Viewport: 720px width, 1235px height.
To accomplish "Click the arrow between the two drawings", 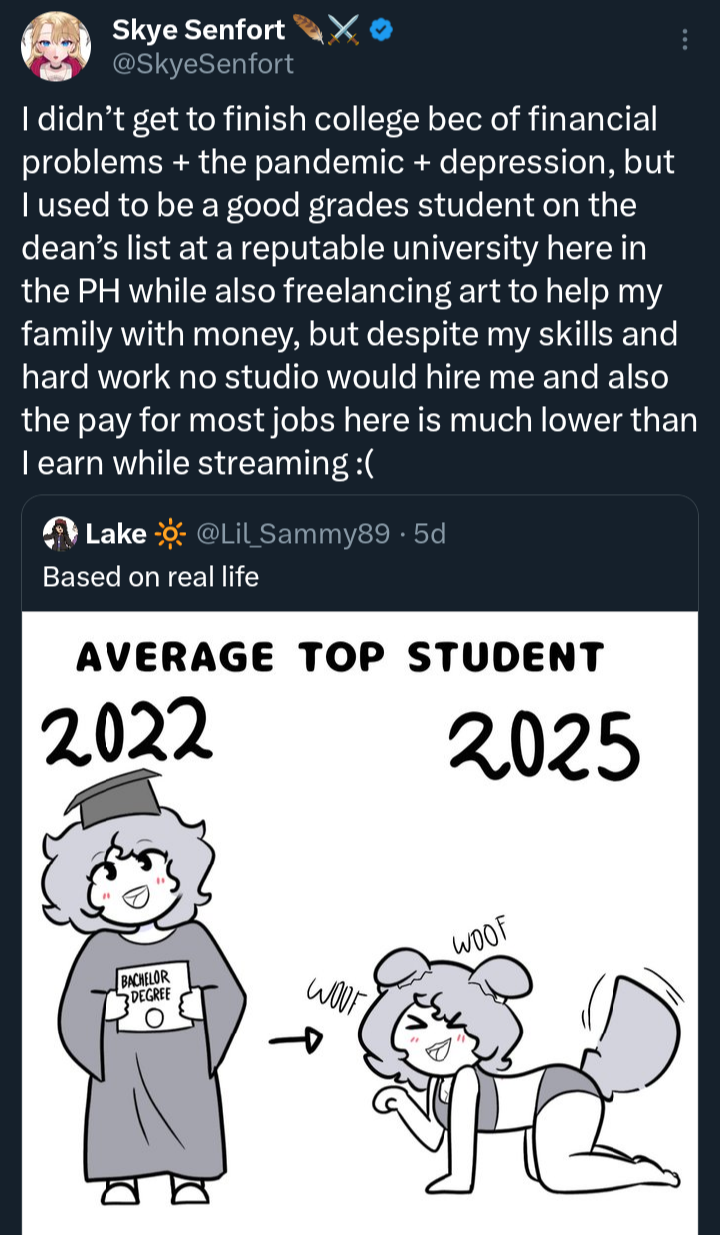I will pyautogui.click(x=298, y=1041).
